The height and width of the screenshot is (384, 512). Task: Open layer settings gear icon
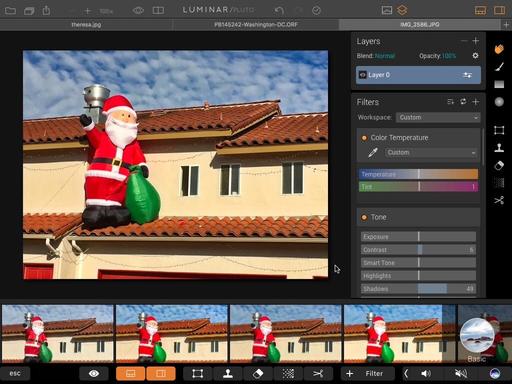pos(475,56)
